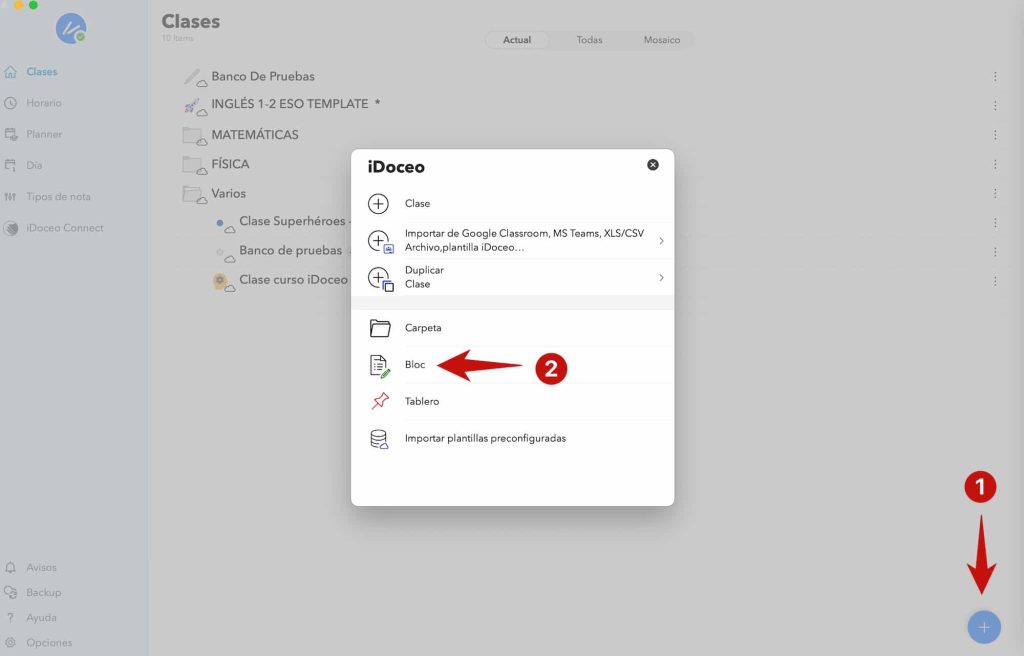Click the iDoceo profile logo icon
This screenshot has width=1024, height=656.
click(71, 29)
